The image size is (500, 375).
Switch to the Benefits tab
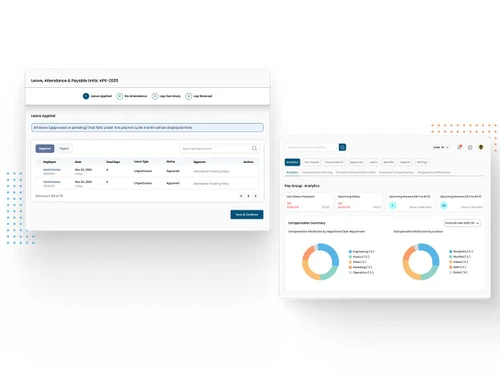pyautogui.click(x=389, y=162)
